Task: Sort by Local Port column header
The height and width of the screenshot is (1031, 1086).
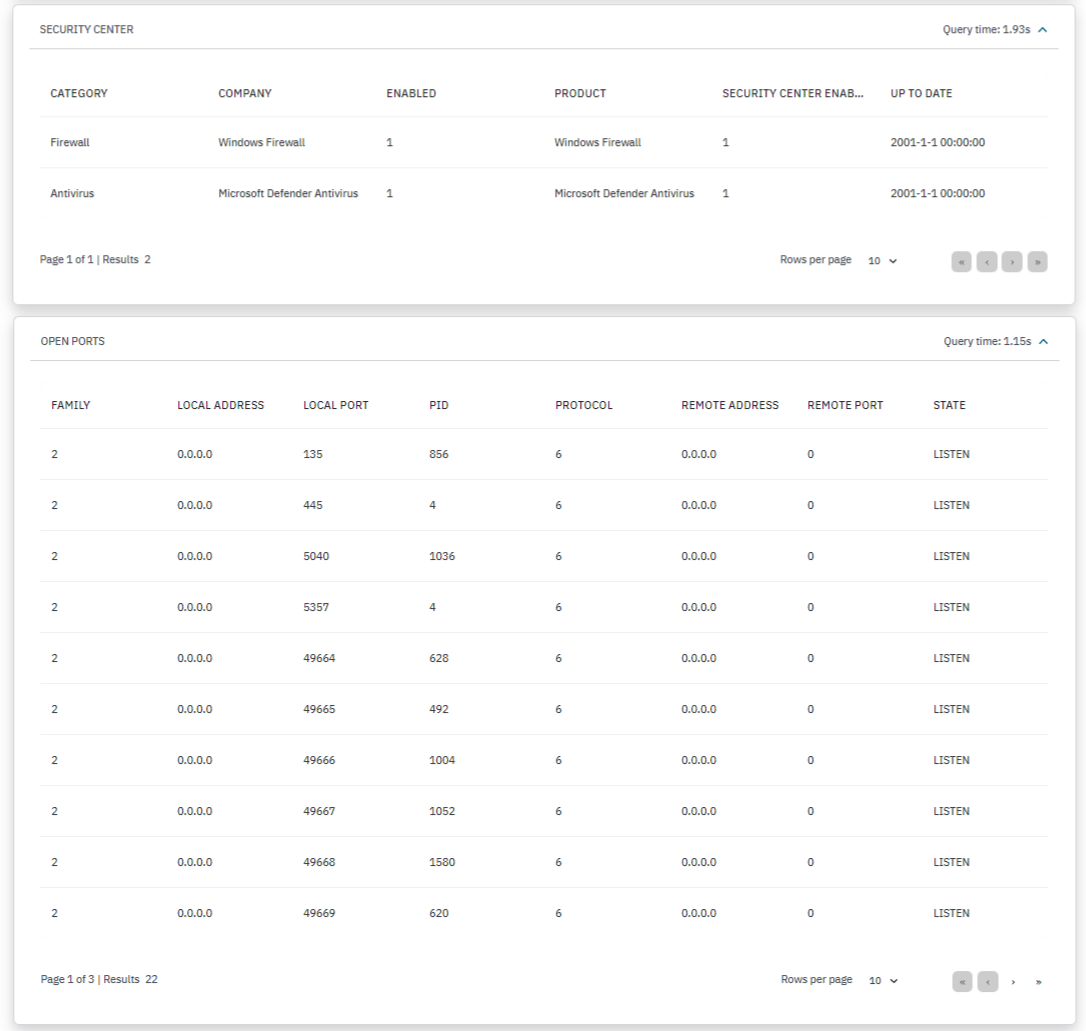Action: click(x=336, y=405)
